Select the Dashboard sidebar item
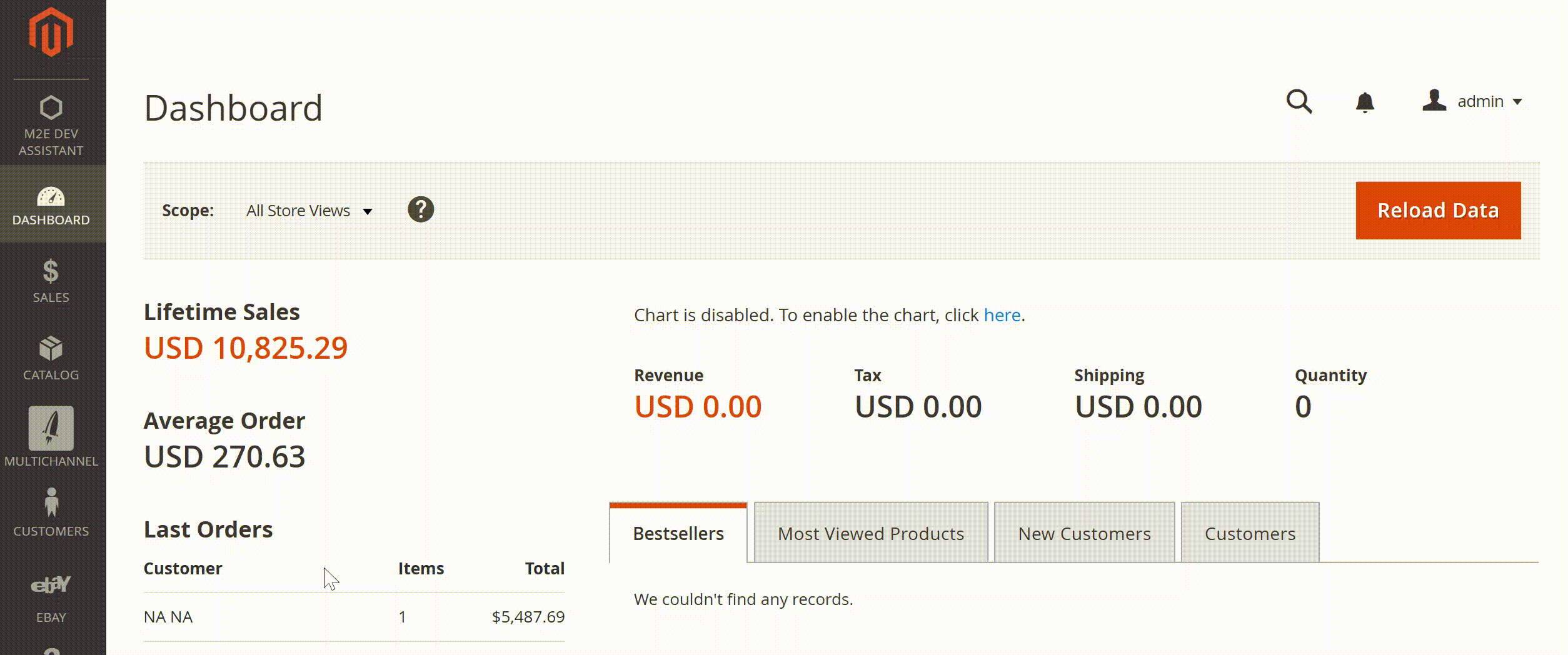 click(x=51, y=205)
